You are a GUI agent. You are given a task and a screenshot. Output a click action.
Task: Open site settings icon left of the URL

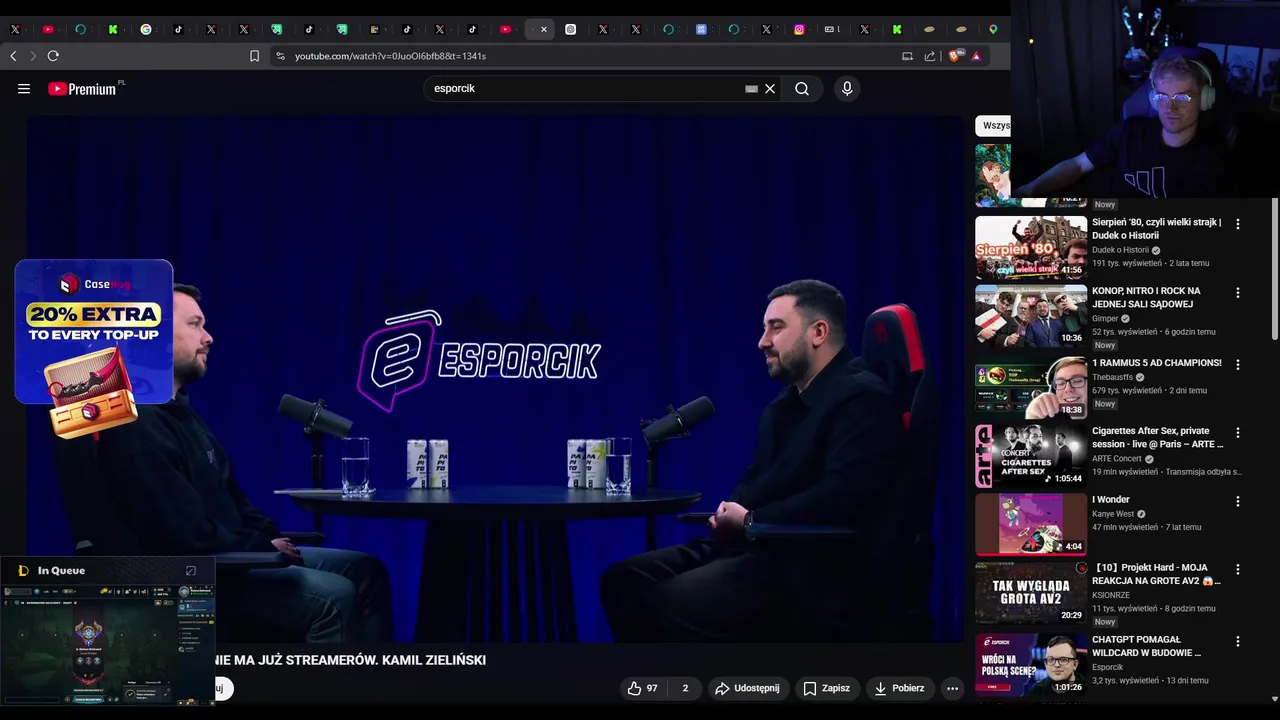coord(280,56)
